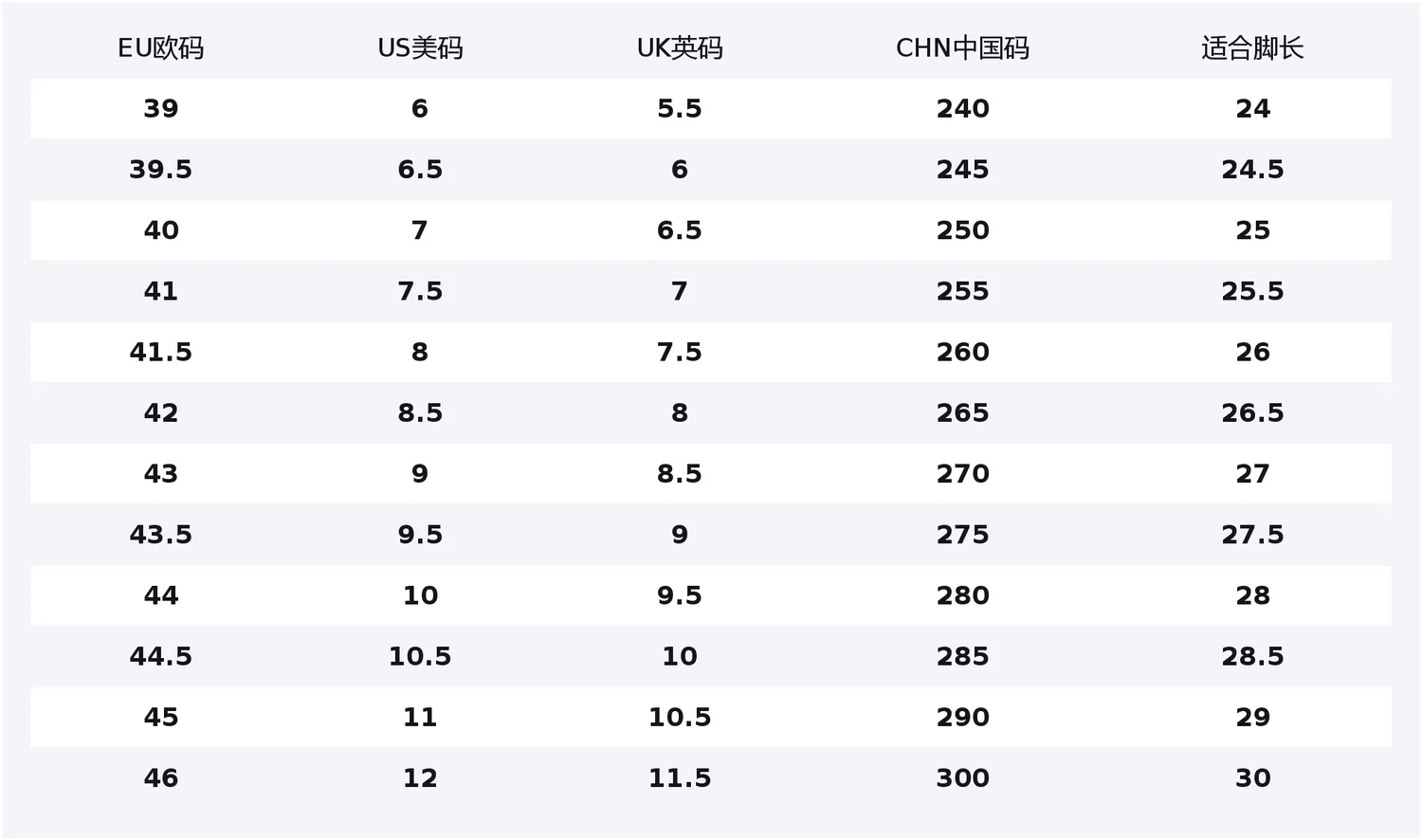Click the 适合脚长 column header

[1252, 47]
